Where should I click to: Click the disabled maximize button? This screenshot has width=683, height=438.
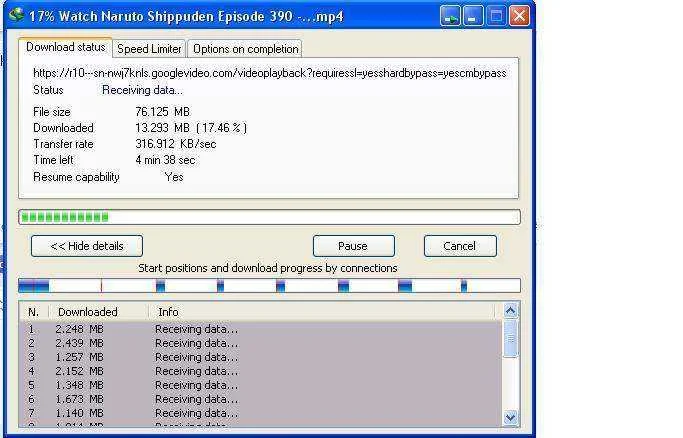click(x=496, y=17)
